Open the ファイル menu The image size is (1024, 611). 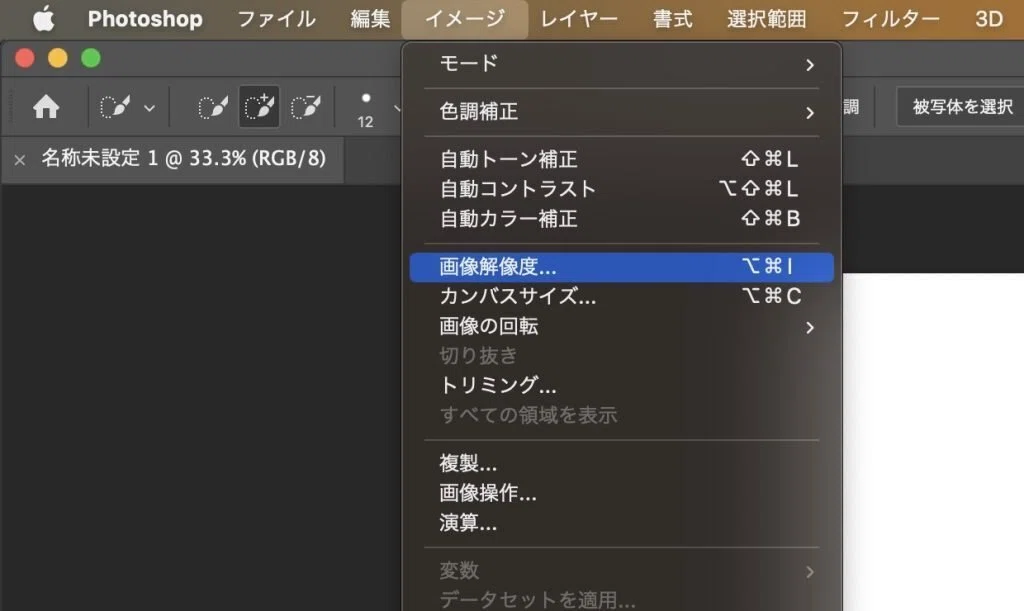[276, 19]
